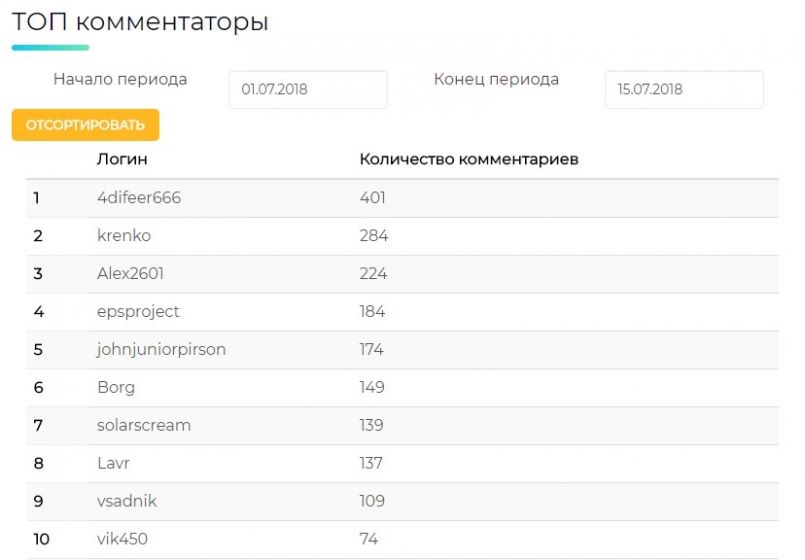Click comment count 284 for krenko
The height and width of the screenshot is (560, 805).
pos(374,236)
